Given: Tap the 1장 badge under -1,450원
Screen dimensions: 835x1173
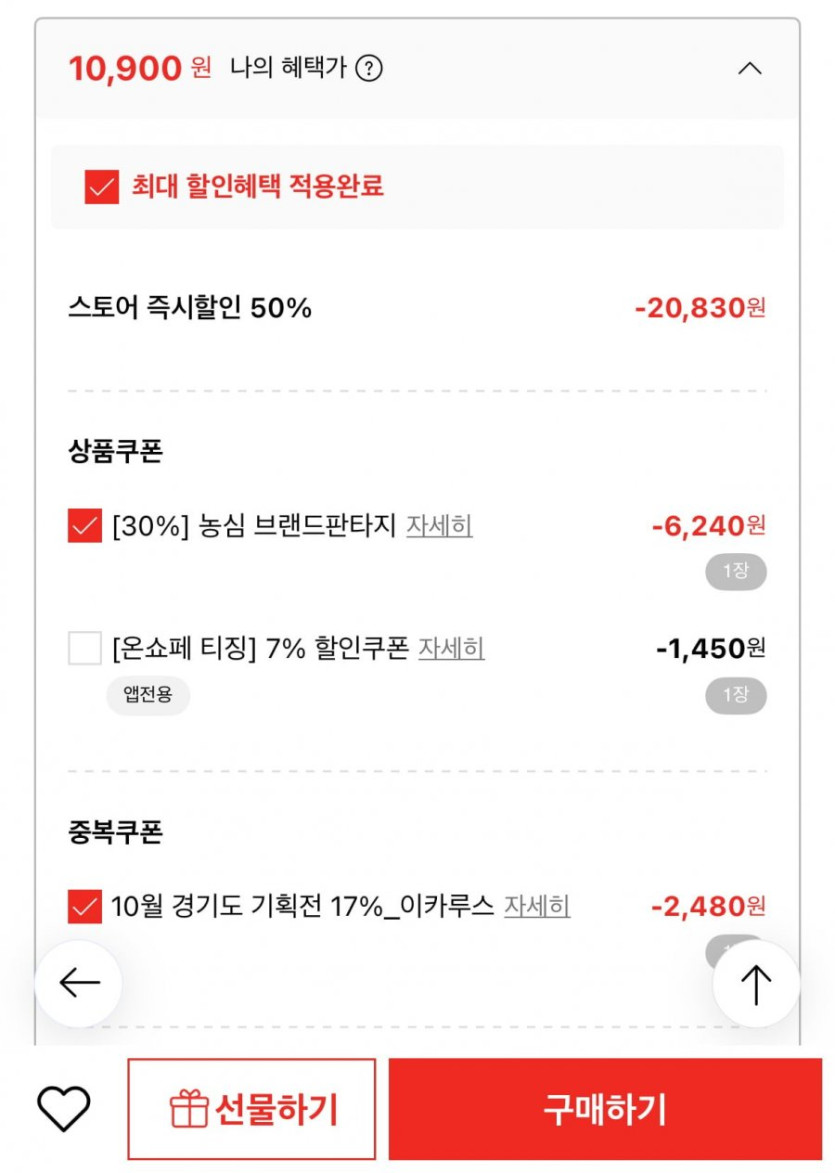Looking at the screenshot, I should coord(735,695).
